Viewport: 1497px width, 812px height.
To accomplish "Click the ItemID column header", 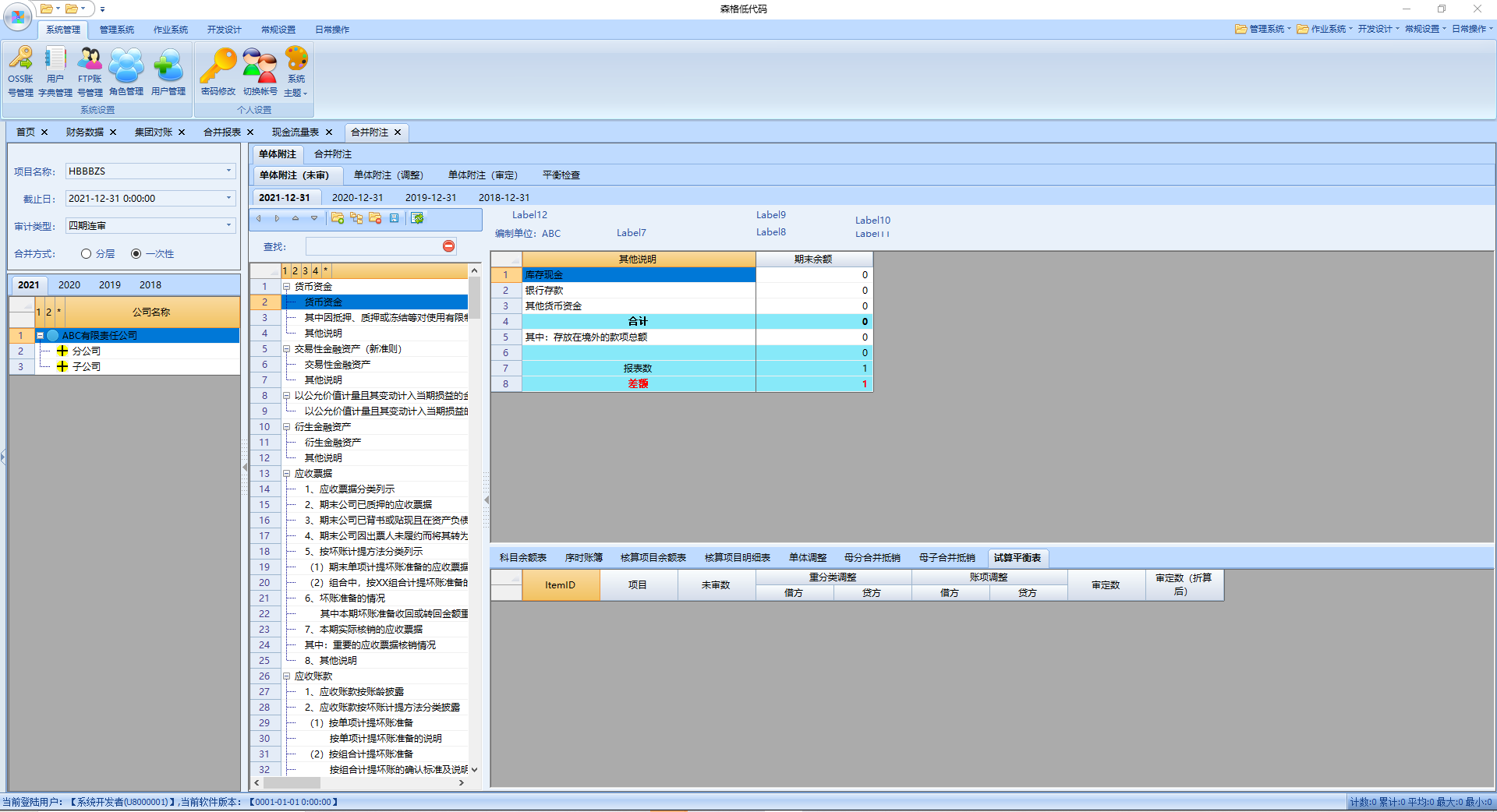I will pyautogui.click(x=561, y=585).
